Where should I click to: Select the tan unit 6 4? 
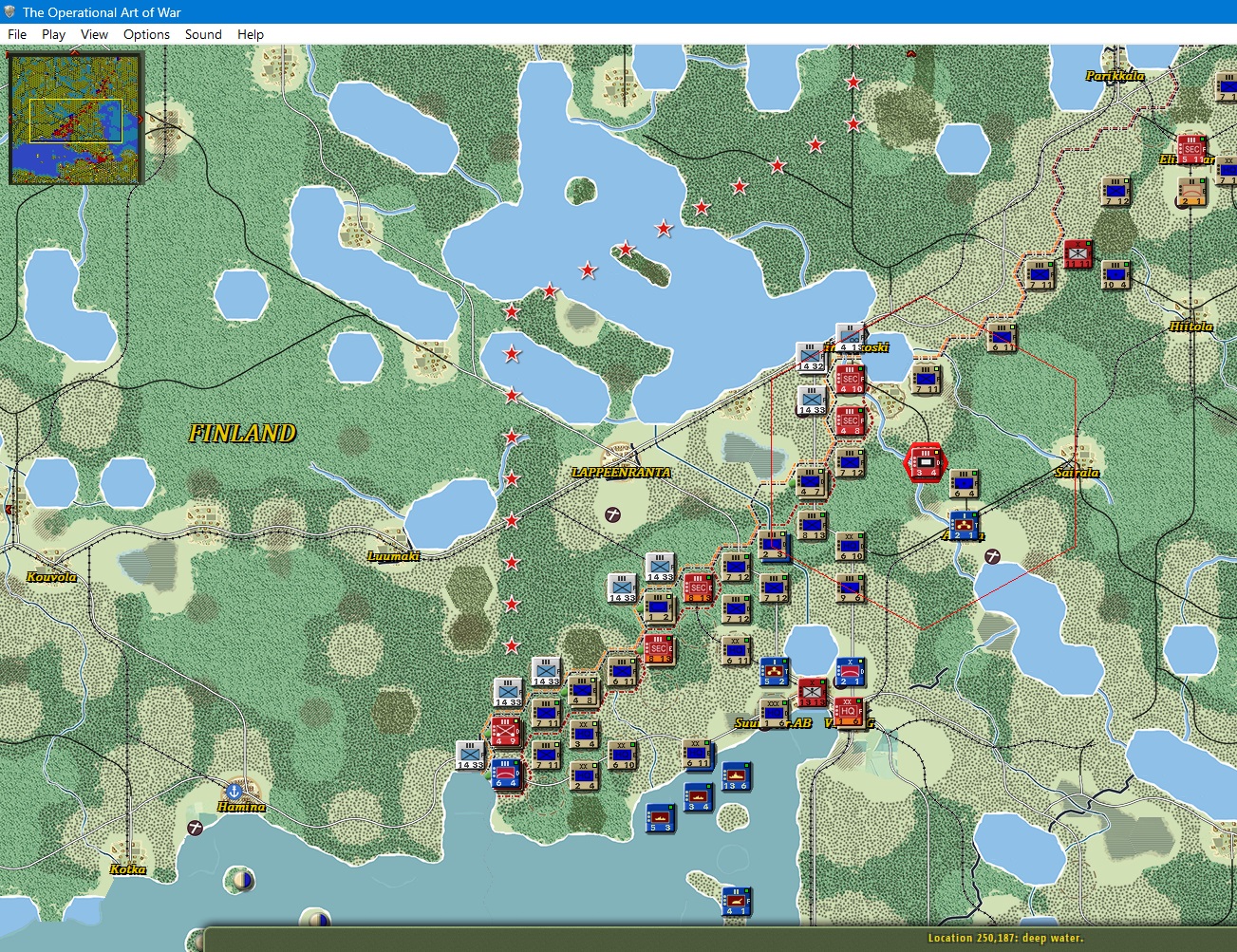click(x=964, y=484)
